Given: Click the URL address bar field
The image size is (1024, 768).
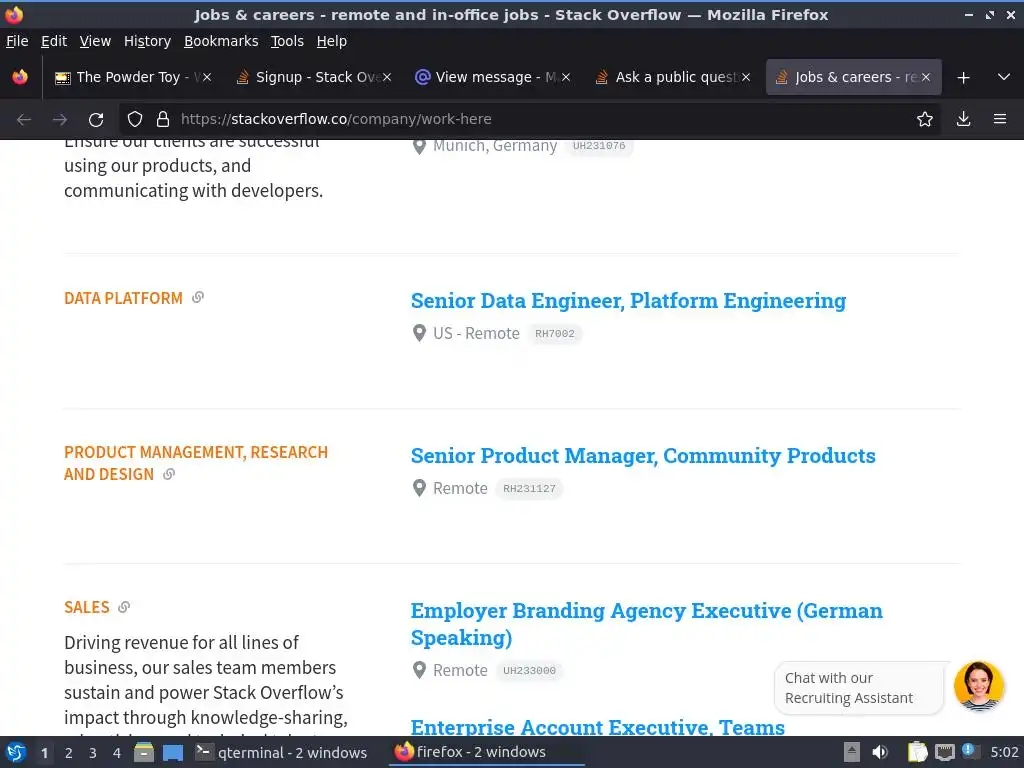Looking at the screenshot, I should (540, 119).
